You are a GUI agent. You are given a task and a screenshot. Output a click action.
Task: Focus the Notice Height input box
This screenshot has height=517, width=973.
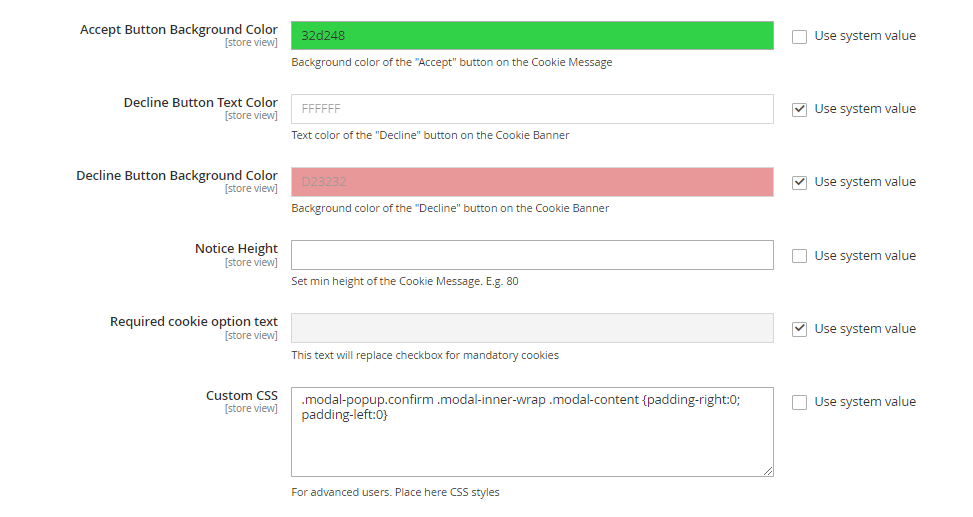pos(532,255)
